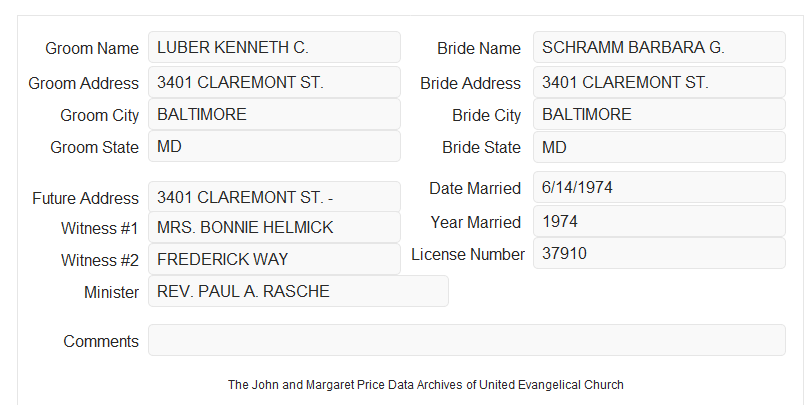Focus the Bride Address field
This screenshot has width=805, height=405.
pos(659,82)
